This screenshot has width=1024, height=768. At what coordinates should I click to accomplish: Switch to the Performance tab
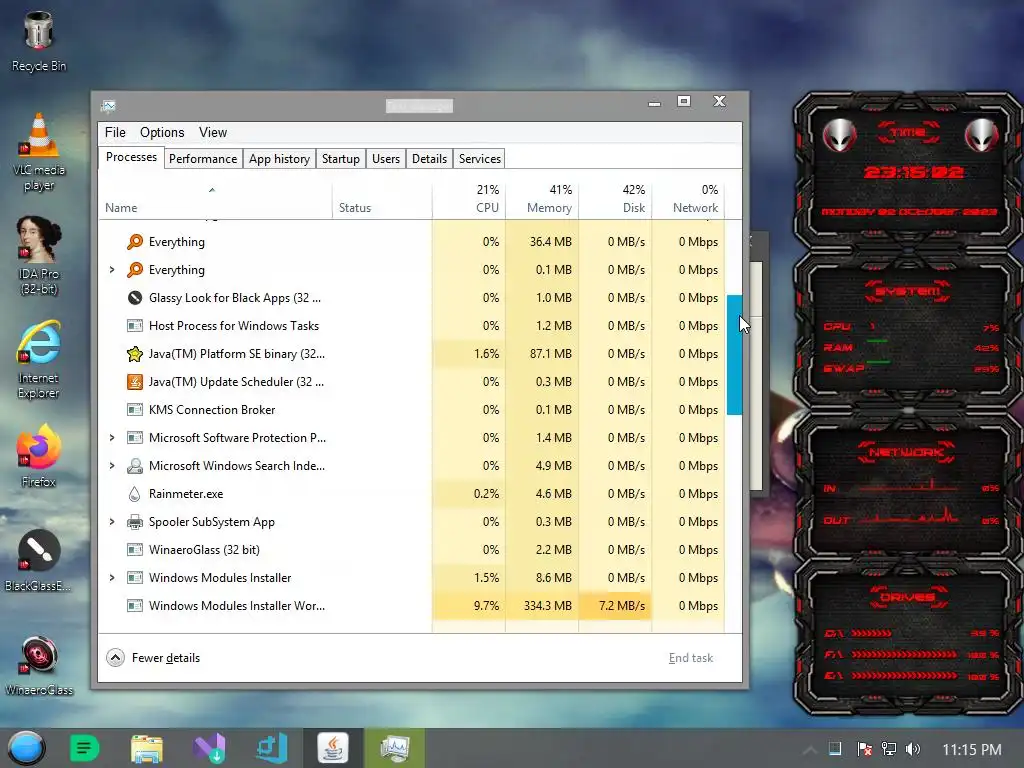203,159
